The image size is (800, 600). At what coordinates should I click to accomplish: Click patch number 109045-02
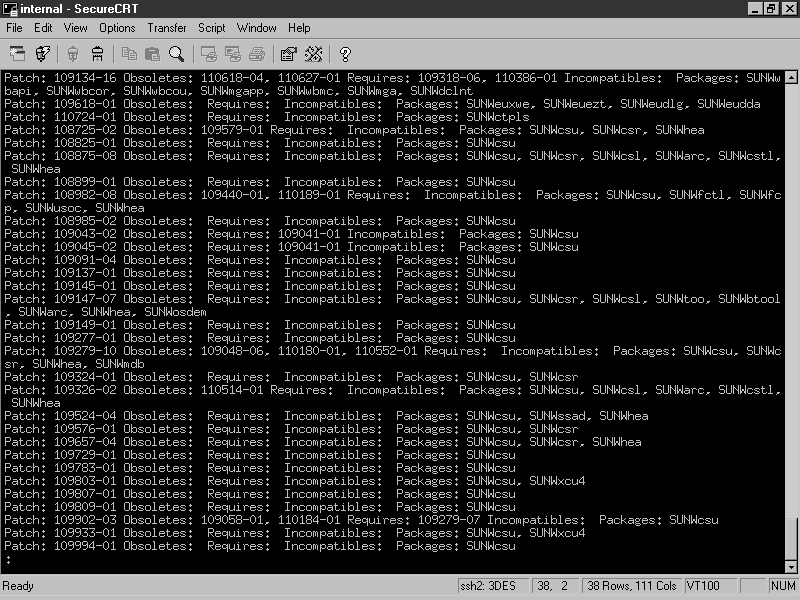pos(85,247)
